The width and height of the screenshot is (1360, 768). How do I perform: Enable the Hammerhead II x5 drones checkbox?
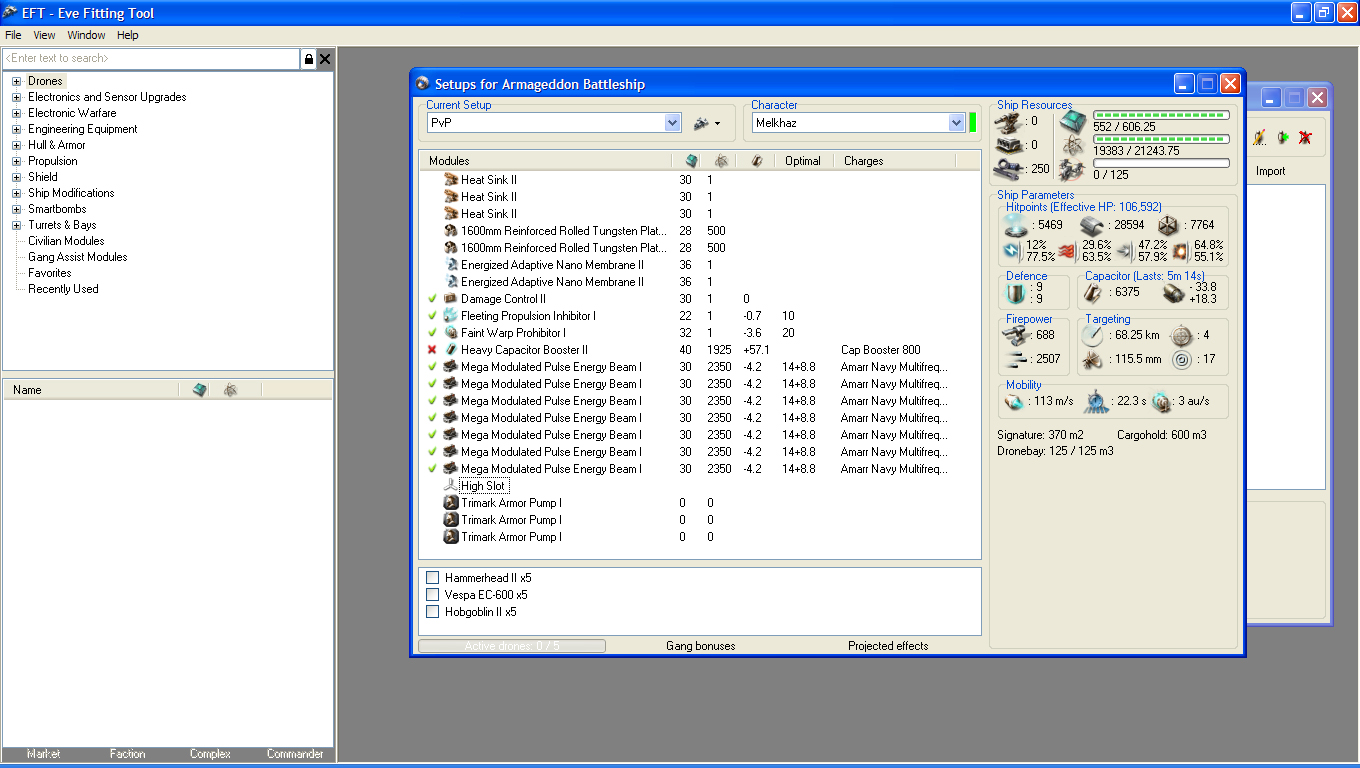433,578
